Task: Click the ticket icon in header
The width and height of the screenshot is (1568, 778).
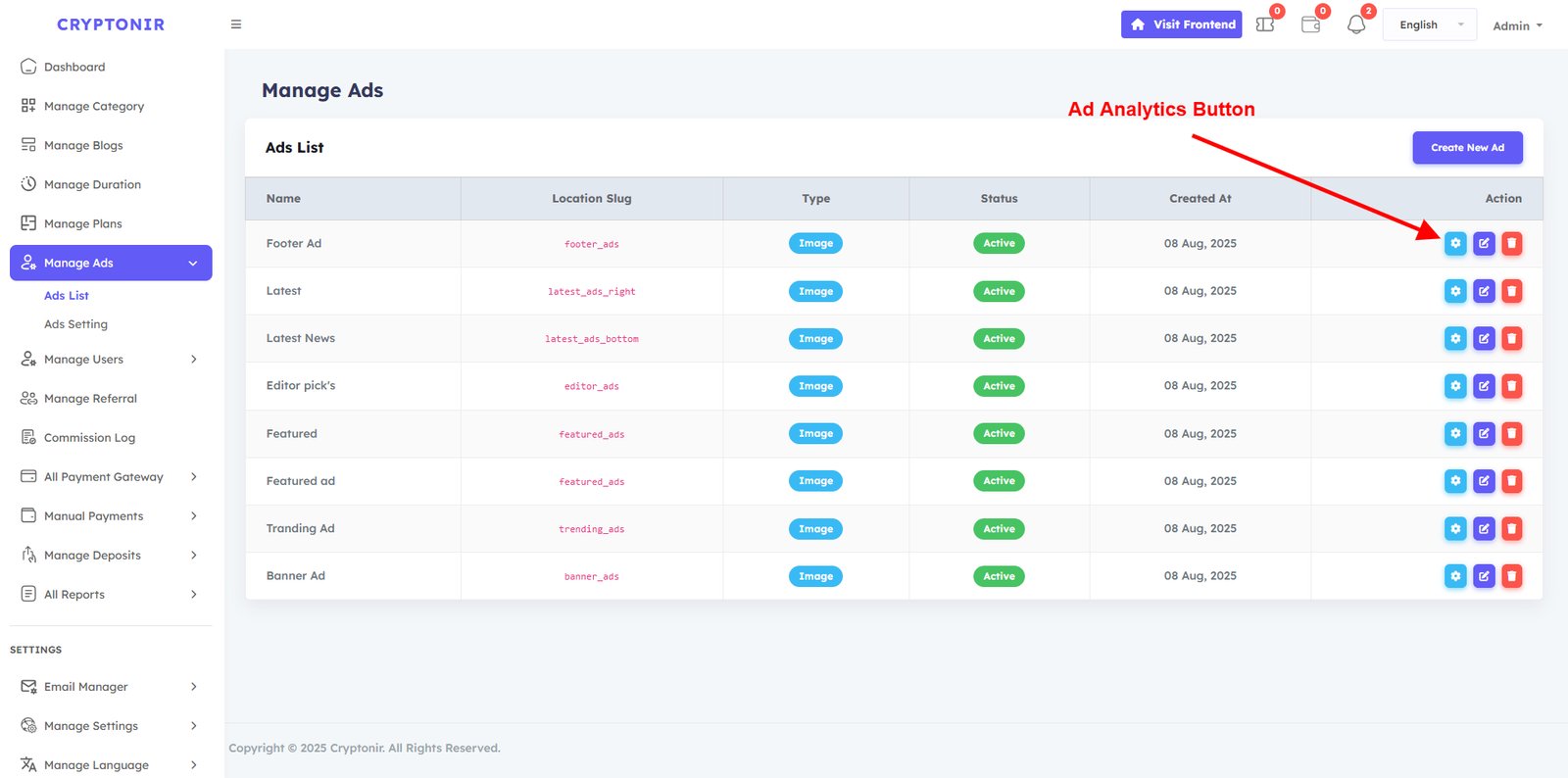Action: tap(1265, 25)
